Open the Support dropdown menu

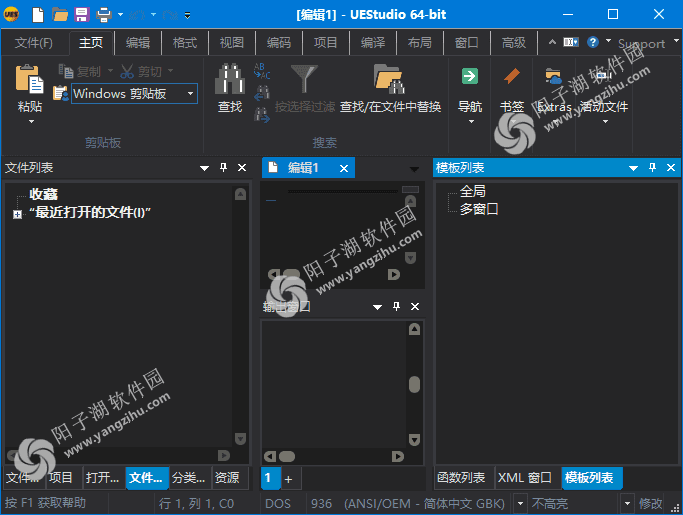coord(676,41)
